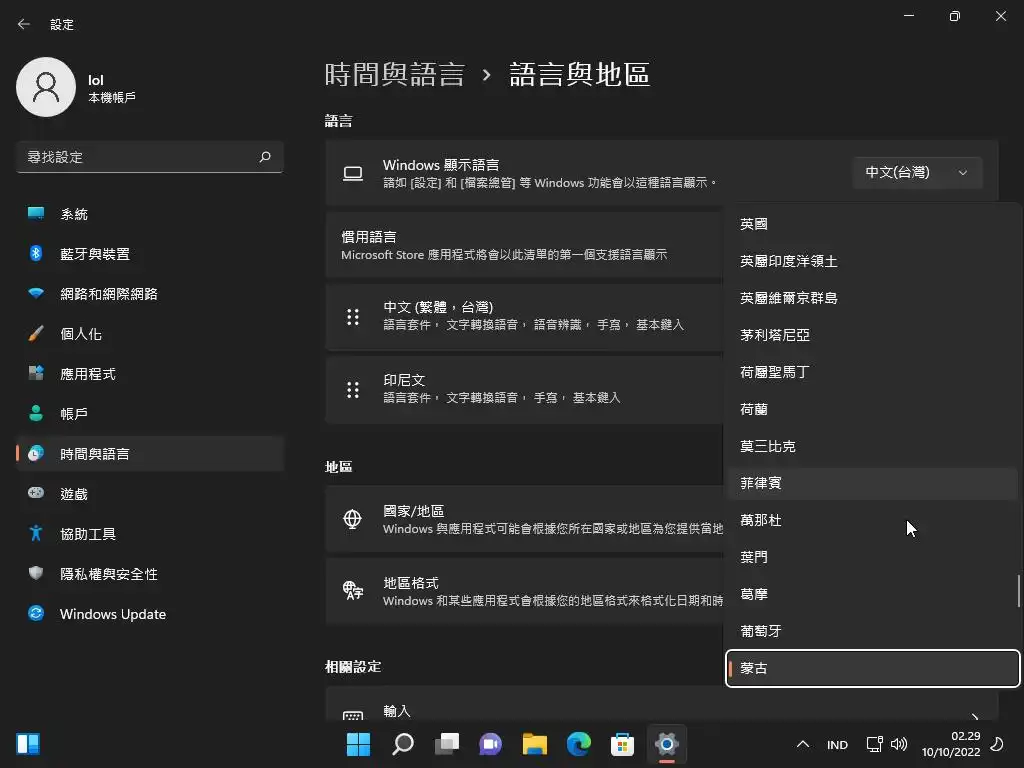The width and height of the screenshot is (1024, 768).
Task: Click drag handle for 中文 (繁體，台灣)
Action: 353,317
